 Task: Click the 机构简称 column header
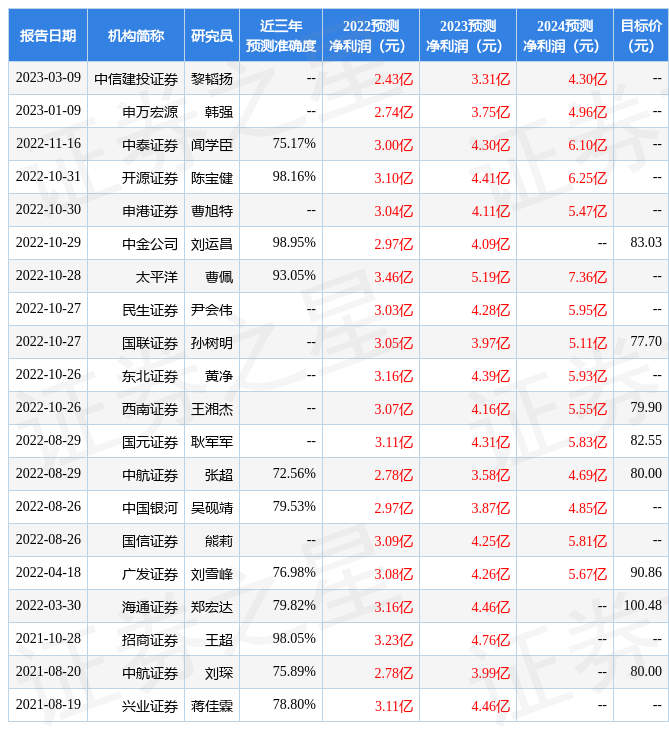point(135,36)
